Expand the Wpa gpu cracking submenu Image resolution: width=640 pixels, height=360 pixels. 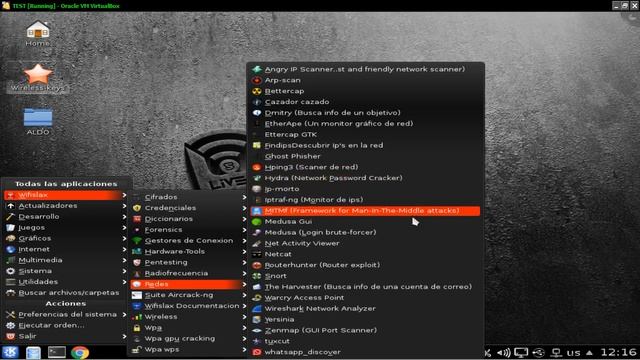(189, 339)
